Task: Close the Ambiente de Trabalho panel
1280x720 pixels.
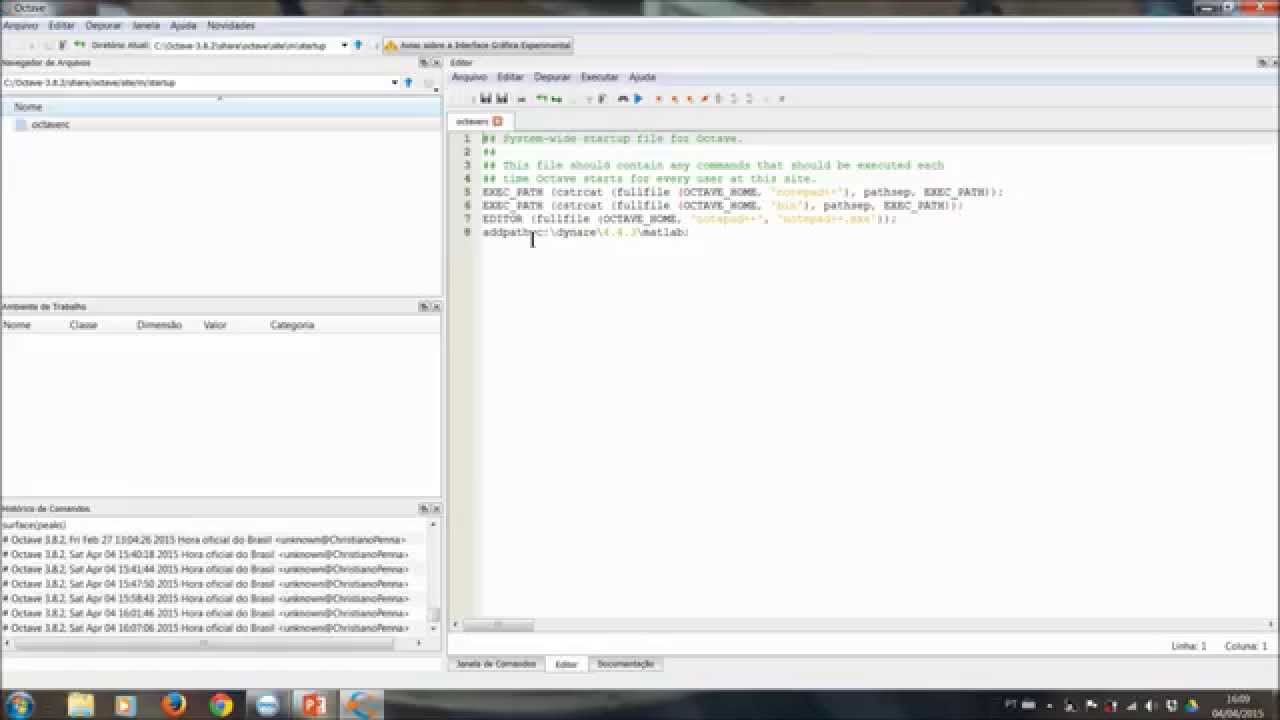Action: pyautogui.click(x=435, y=306)
